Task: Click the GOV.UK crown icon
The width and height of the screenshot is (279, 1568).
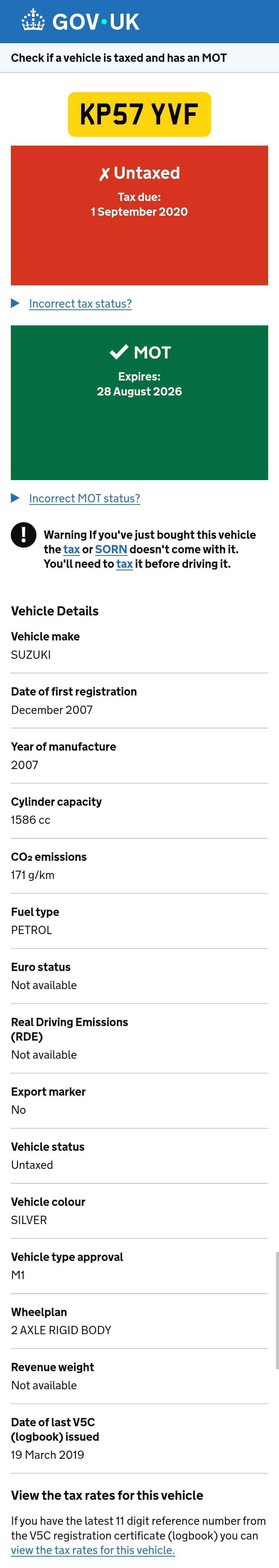Action: (33, 21)
